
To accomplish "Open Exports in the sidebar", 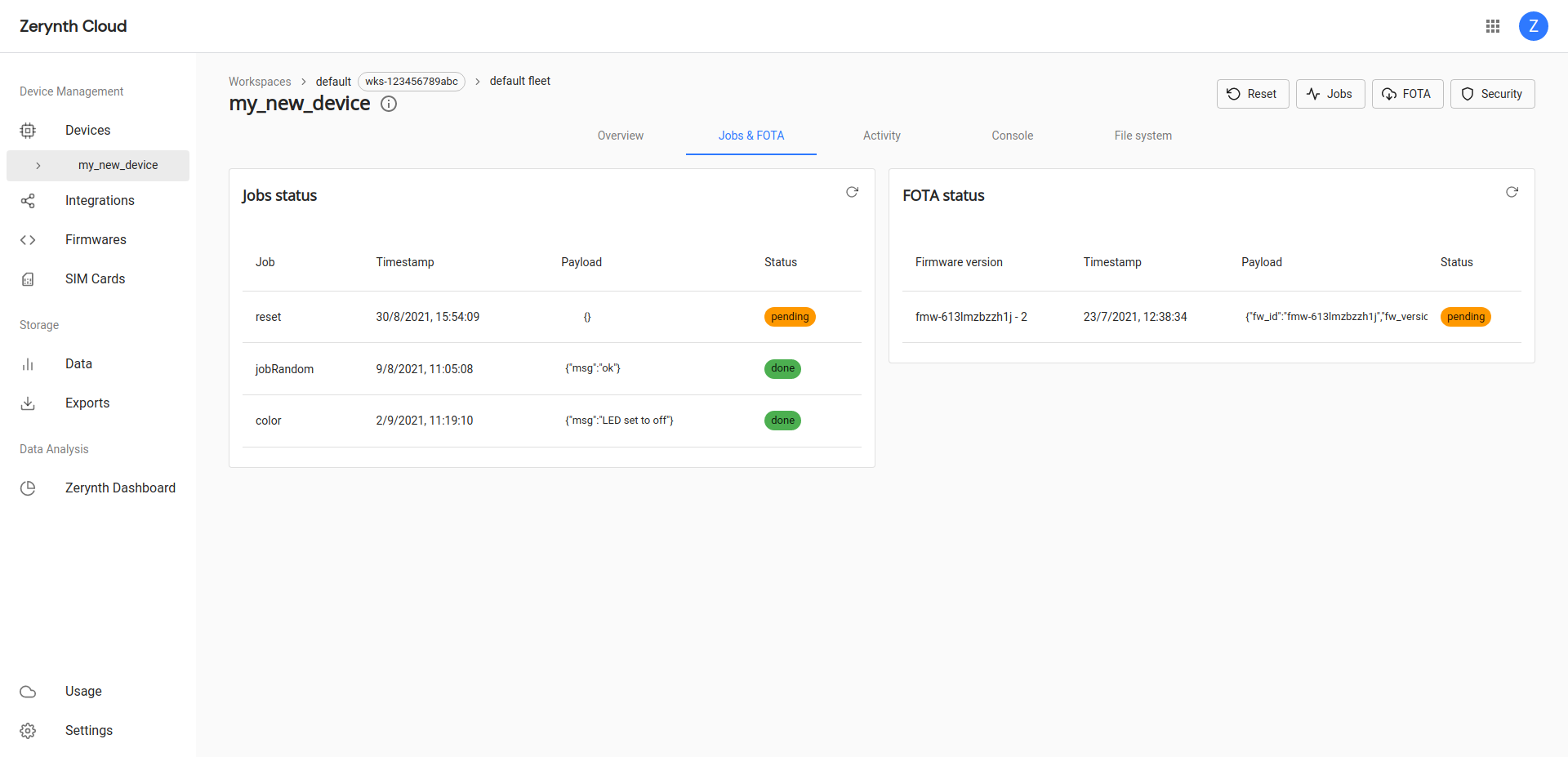I will point(87,403).
